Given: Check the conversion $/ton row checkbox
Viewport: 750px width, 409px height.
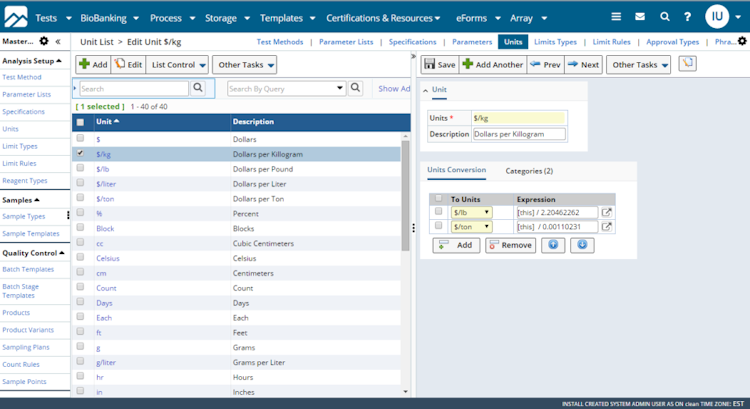Looking at the screenshot, I should pos(438,225).
